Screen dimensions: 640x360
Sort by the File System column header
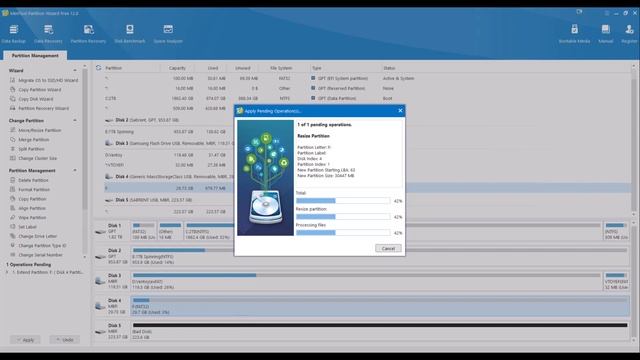click(x=281, y=68)
